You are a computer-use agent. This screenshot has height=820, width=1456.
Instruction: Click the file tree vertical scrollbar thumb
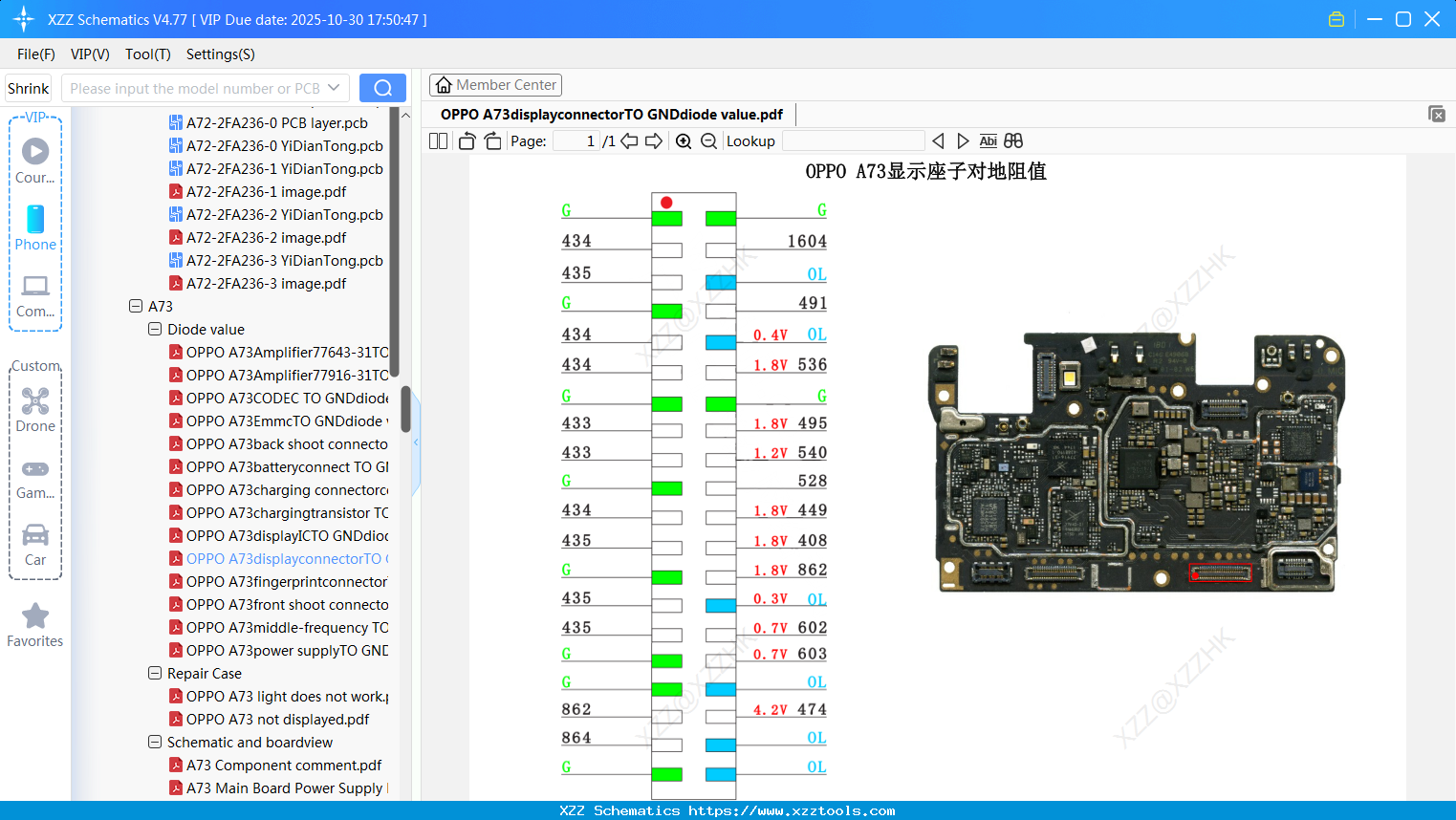tap(405, 409)
